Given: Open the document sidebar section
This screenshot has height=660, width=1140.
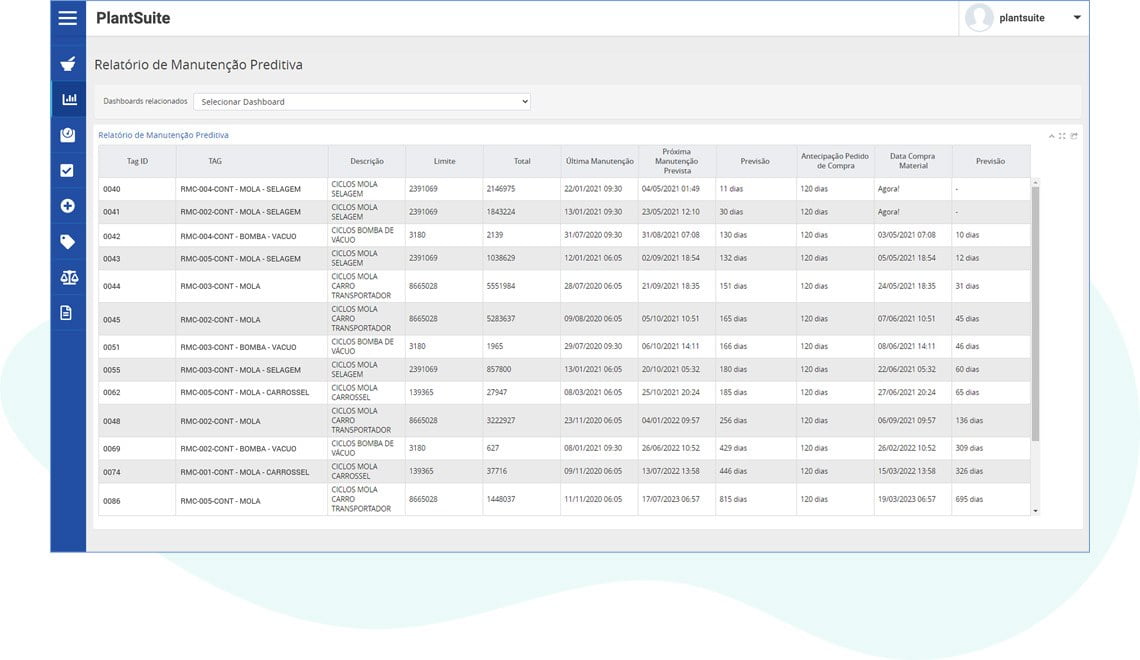Looking at the screenshot, I should [x=66, y=313].
